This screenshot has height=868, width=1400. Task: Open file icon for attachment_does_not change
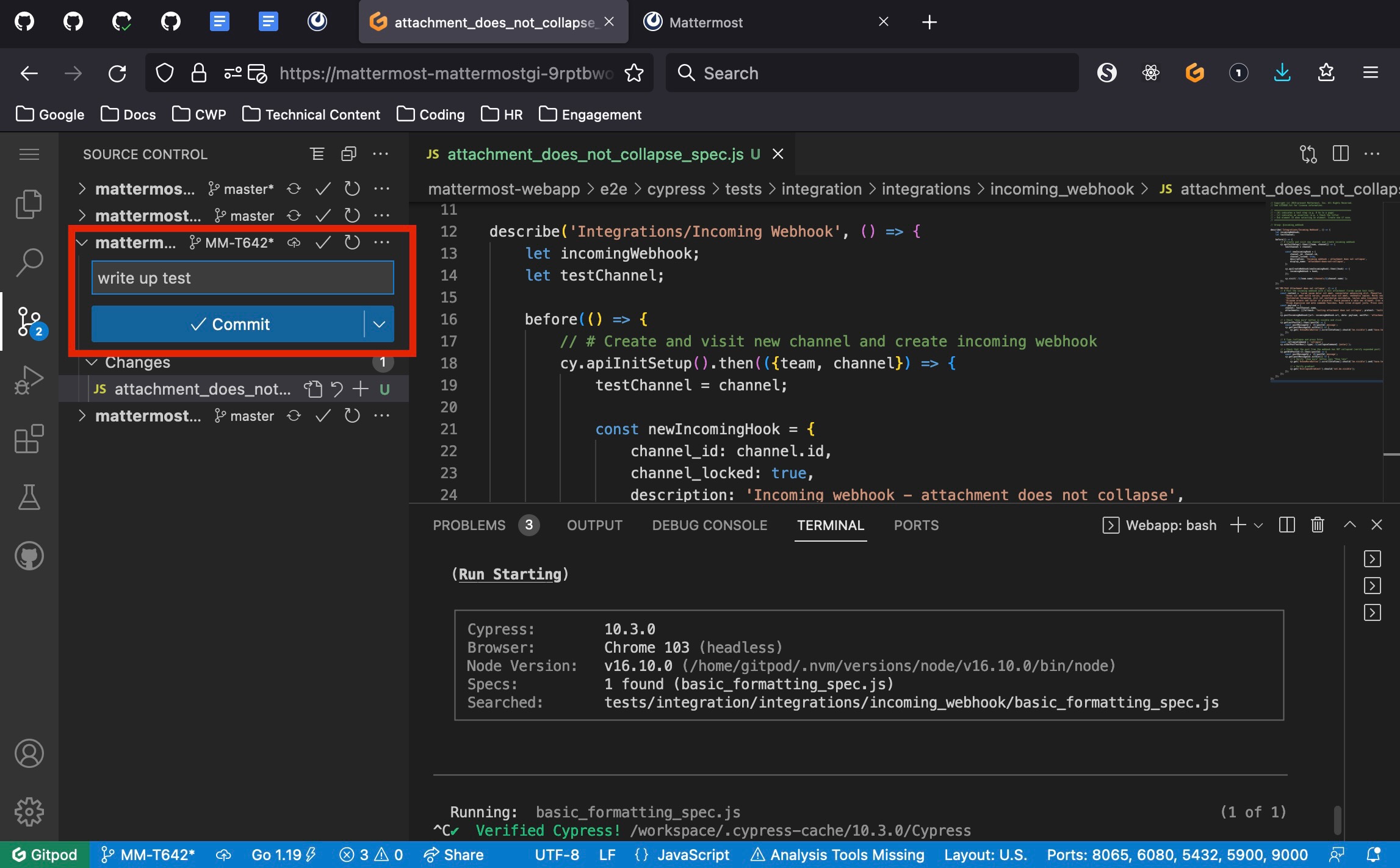313,389
